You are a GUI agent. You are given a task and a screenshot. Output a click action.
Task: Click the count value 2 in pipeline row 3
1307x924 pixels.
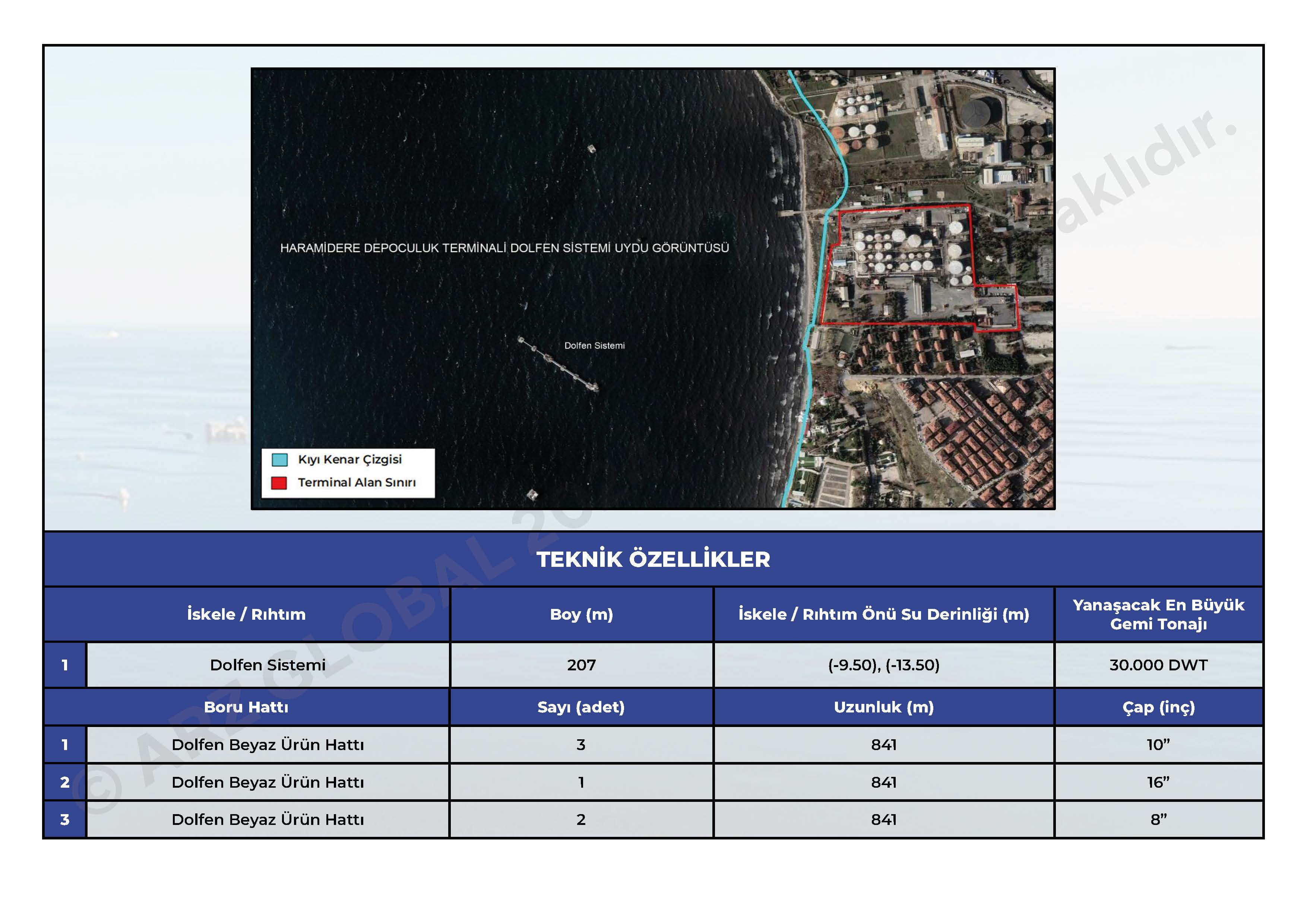tap(581, 820)
